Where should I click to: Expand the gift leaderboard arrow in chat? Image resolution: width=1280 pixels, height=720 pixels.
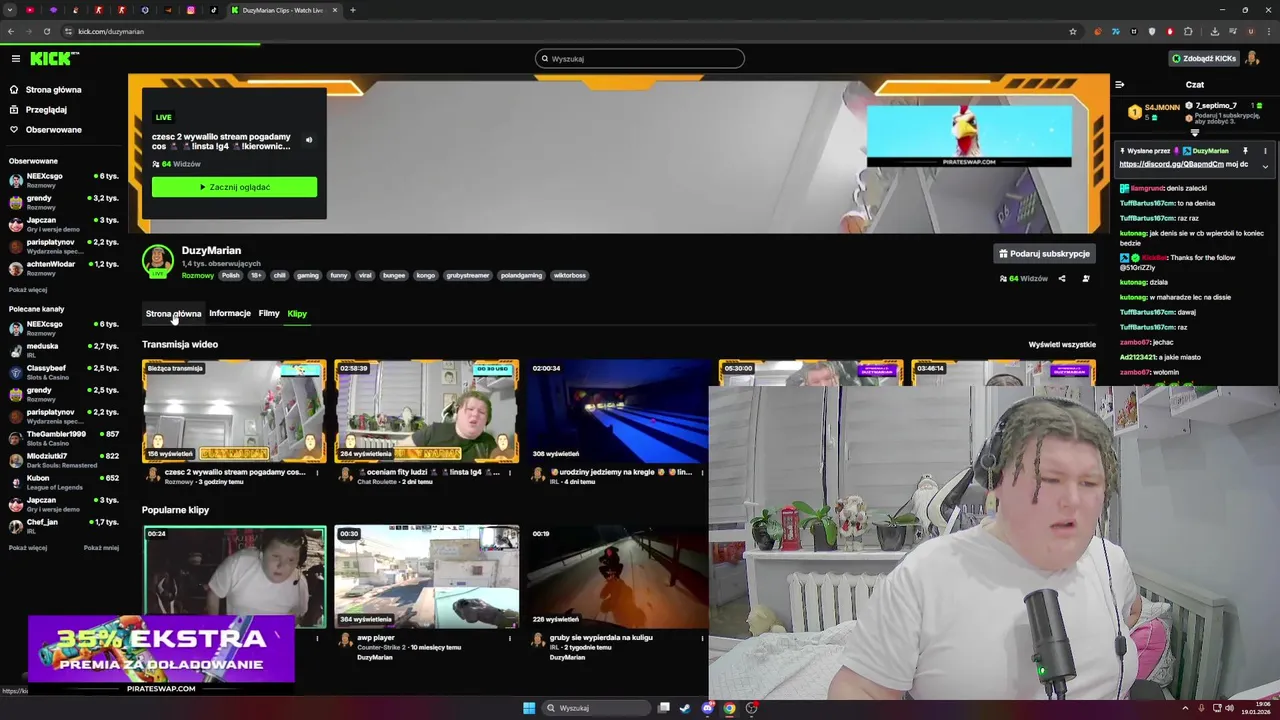pos(1194,132)
